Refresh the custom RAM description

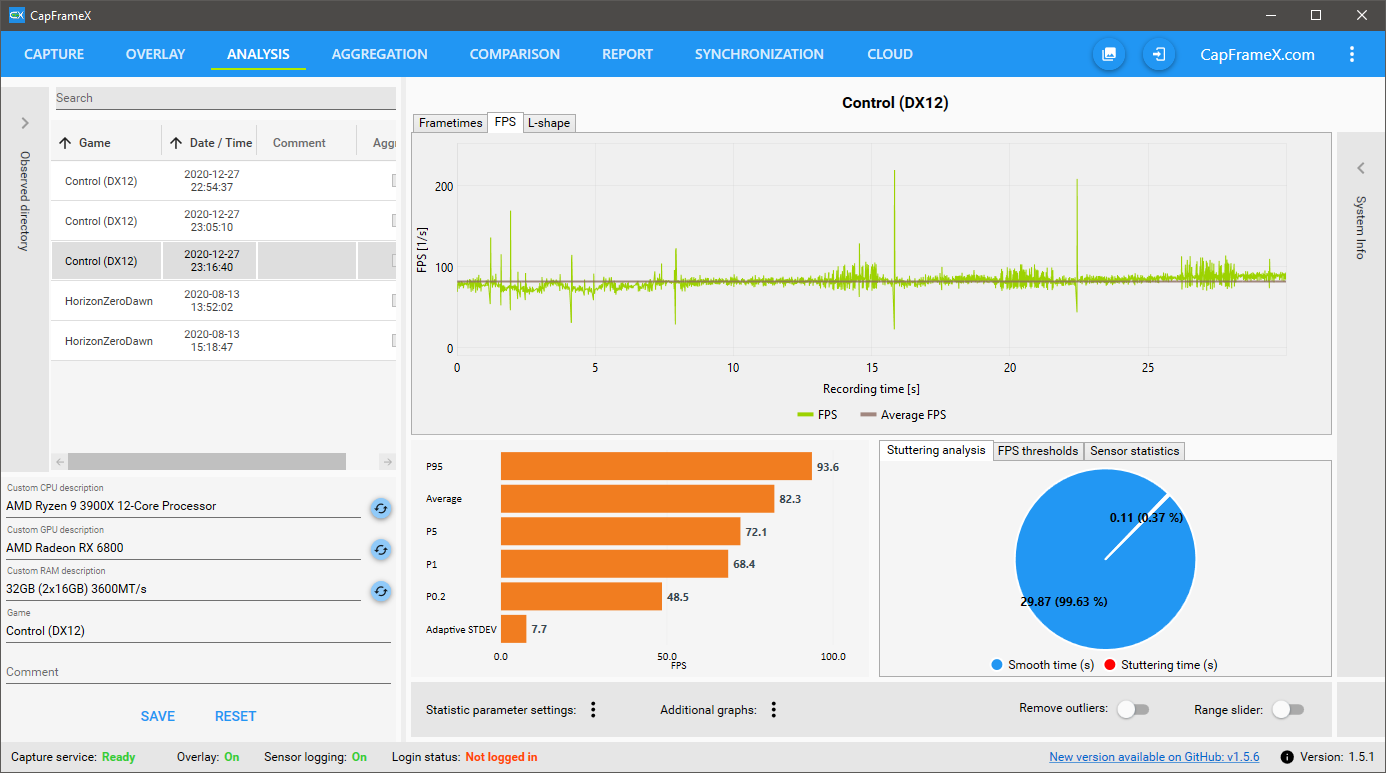[380, 591]
